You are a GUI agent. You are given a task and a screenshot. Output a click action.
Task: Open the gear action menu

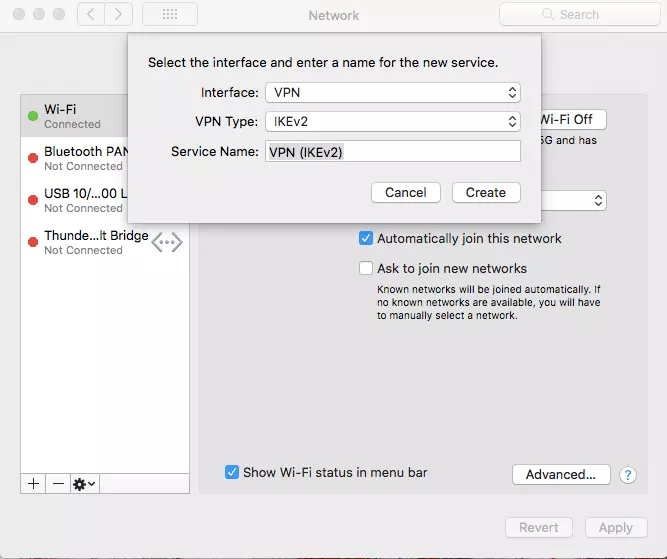click(x=85, y=483)
